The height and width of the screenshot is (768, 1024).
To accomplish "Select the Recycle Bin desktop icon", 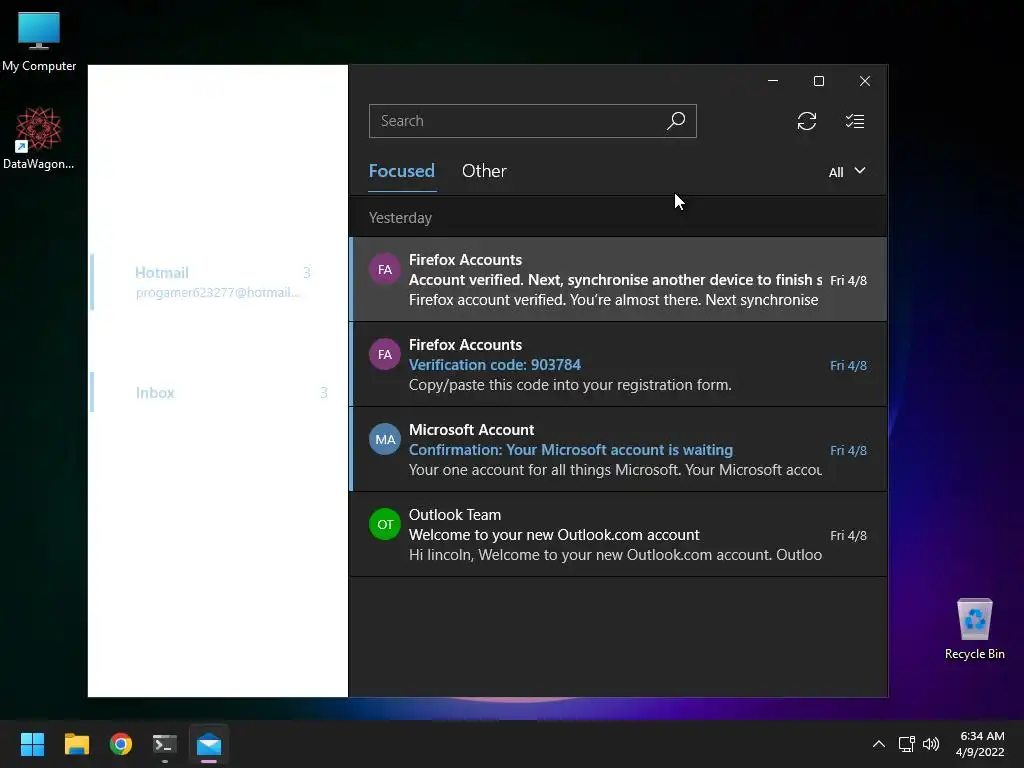I will [x=974, y=629].
